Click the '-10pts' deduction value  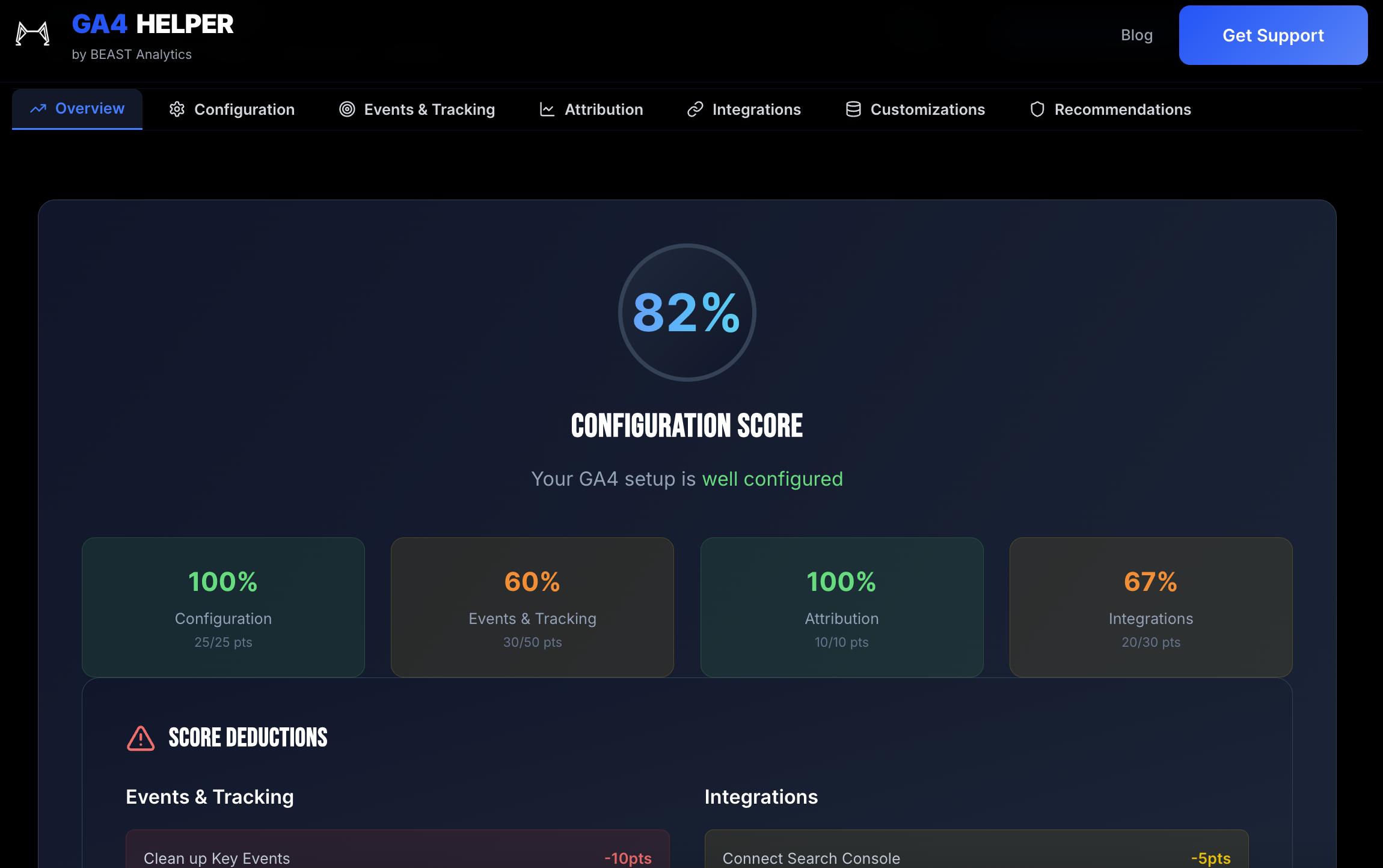pyautogui.click(x=628, y=858)
